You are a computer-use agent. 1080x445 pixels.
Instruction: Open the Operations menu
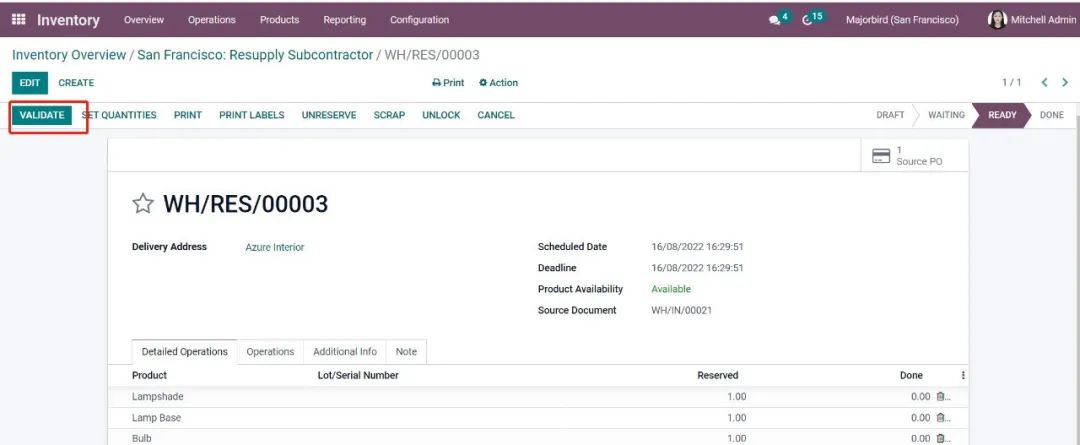pos(212,19)
